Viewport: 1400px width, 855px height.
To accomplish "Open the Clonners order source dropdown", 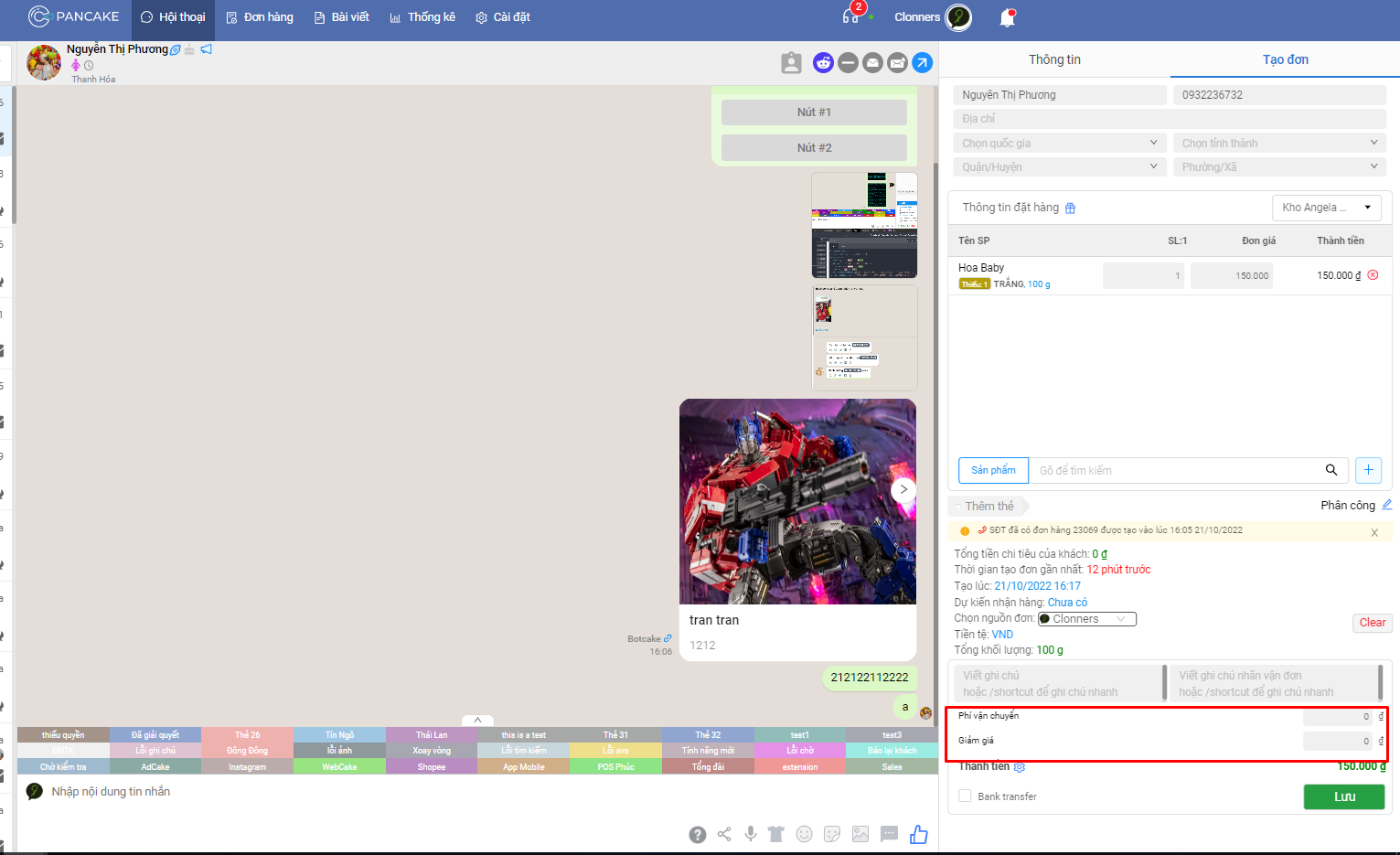I will point(1087,619).
